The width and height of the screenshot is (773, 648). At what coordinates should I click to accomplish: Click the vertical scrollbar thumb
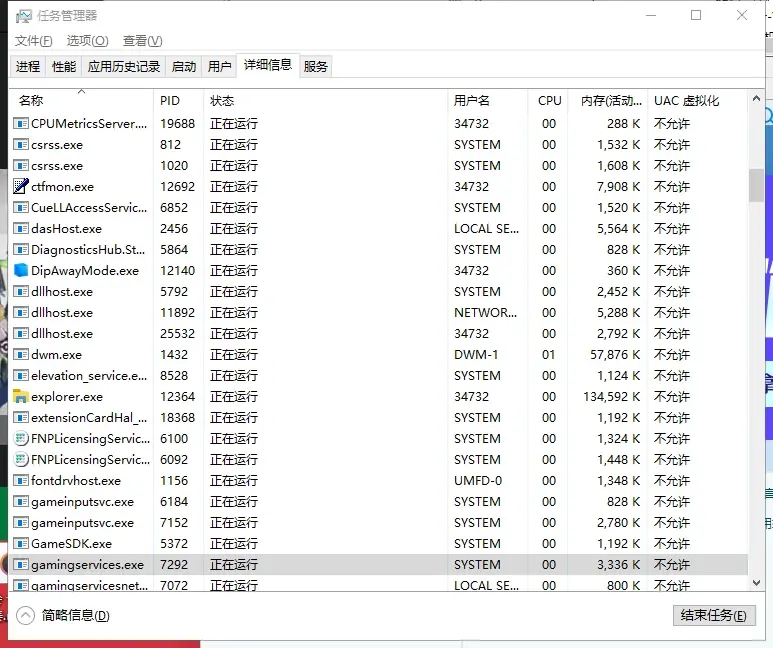tap(756, 185)
